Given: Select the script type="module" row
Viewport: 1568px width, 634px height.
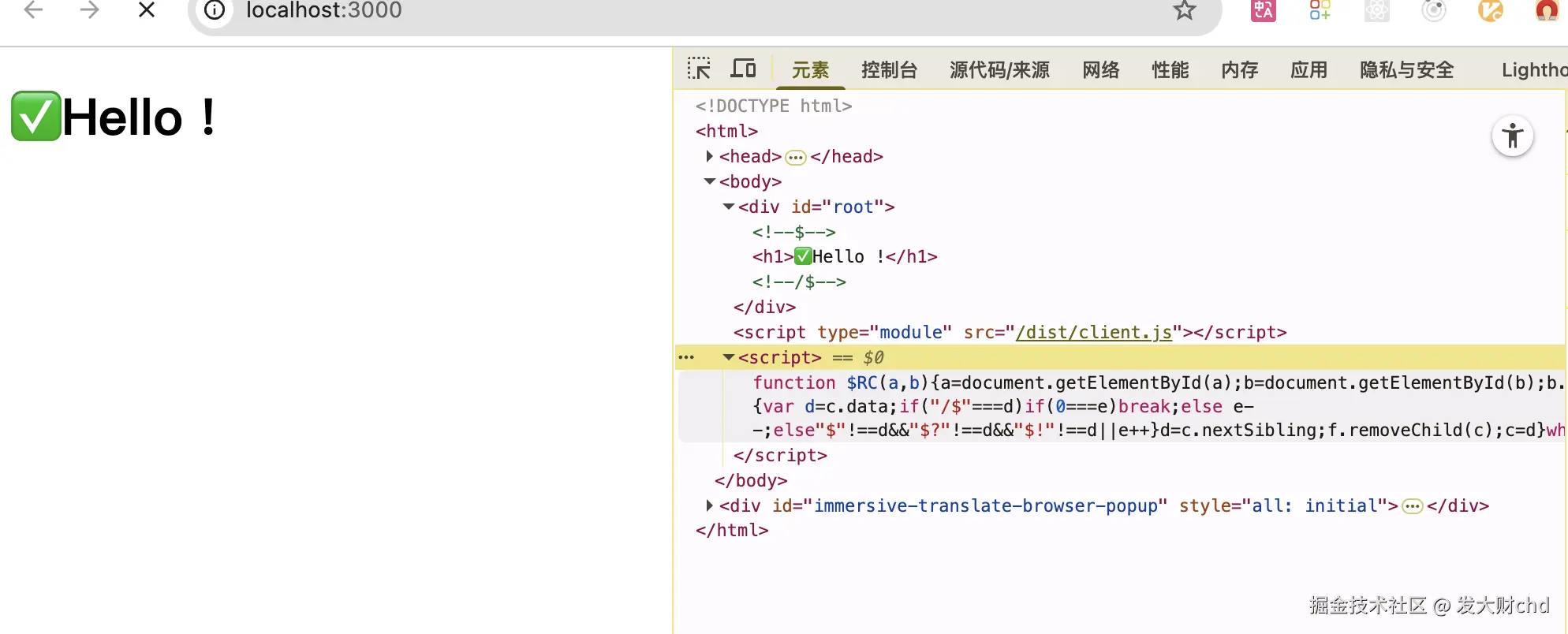Looking at the screenshot, I should click(x=1010, y=333).
